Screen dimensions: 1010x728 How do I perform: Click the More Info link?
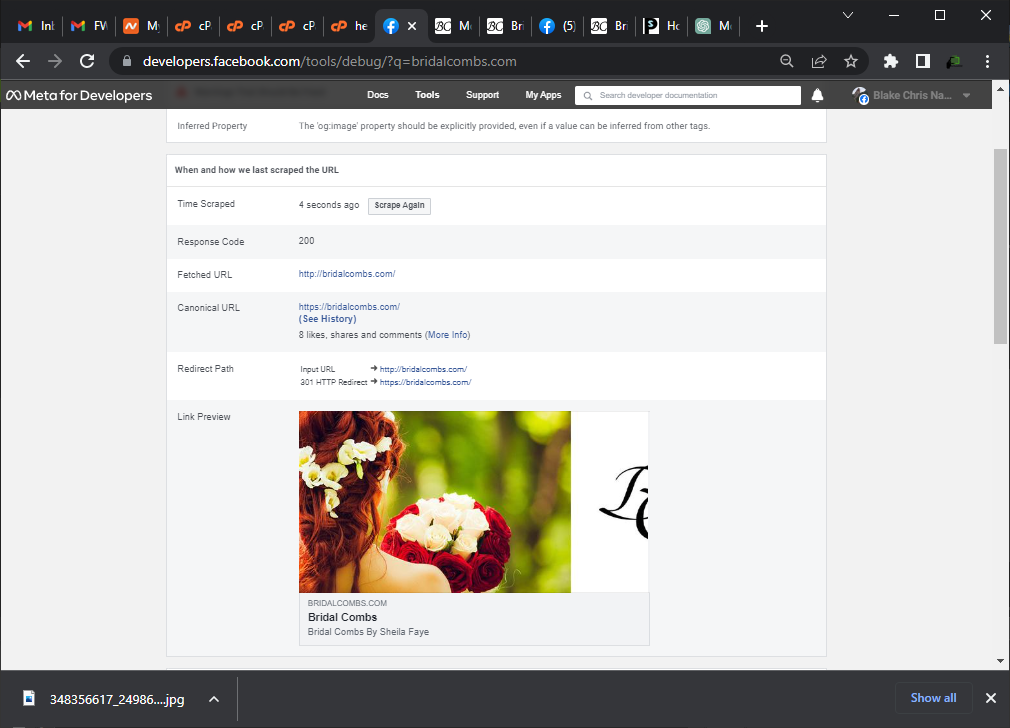point(448,335)
